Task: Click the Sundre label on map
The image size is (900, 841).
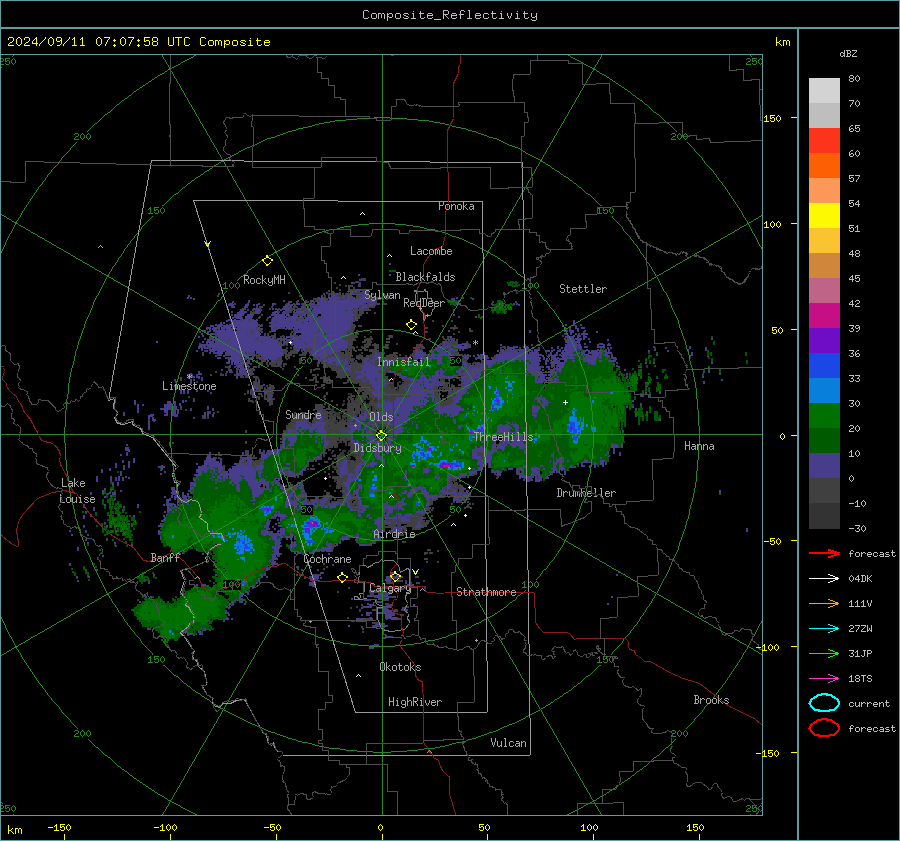Action: pos(303,414)
